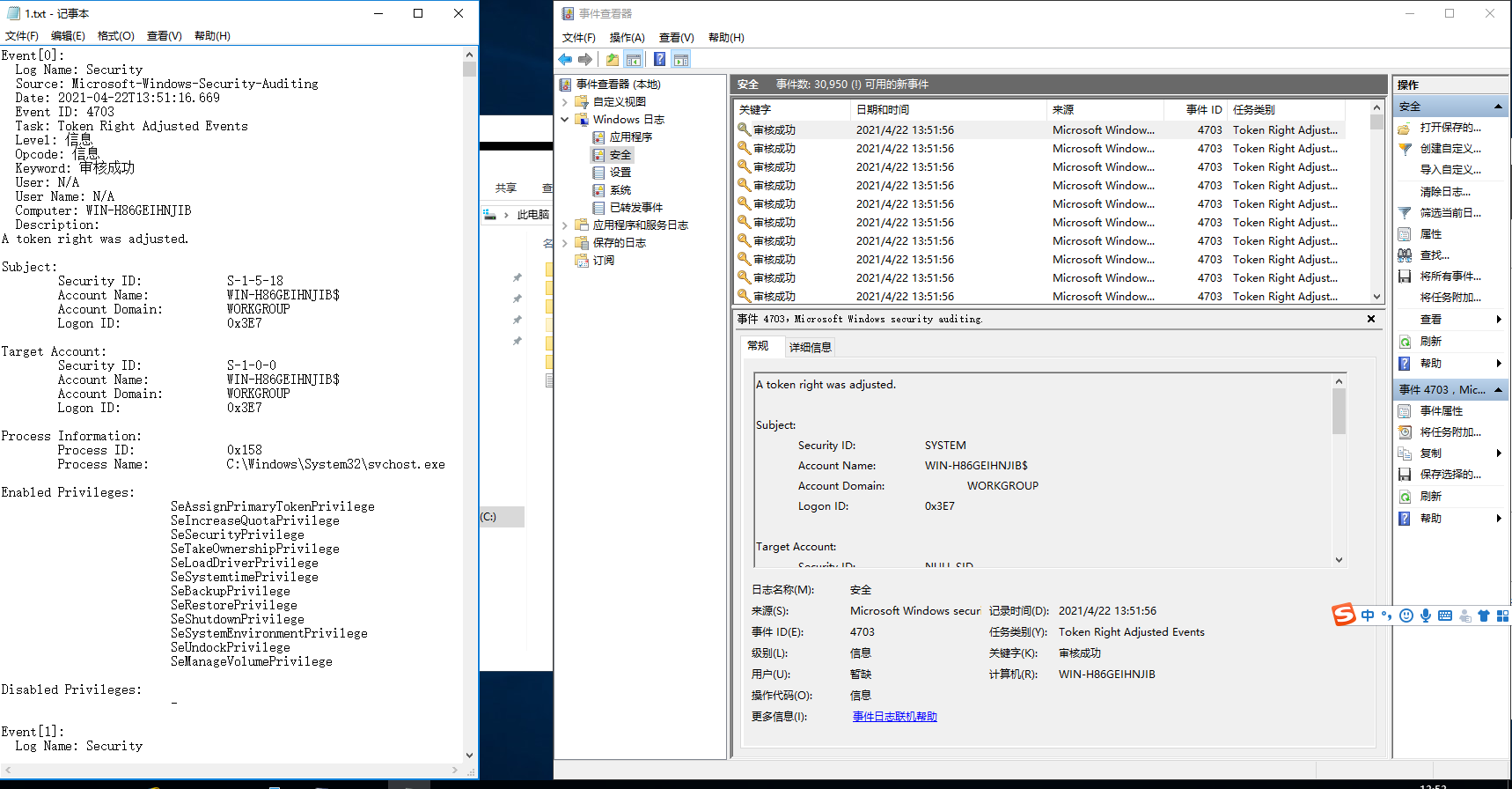
Task: Select 打开保存的... action in the pane
Action: (1450, 128)
